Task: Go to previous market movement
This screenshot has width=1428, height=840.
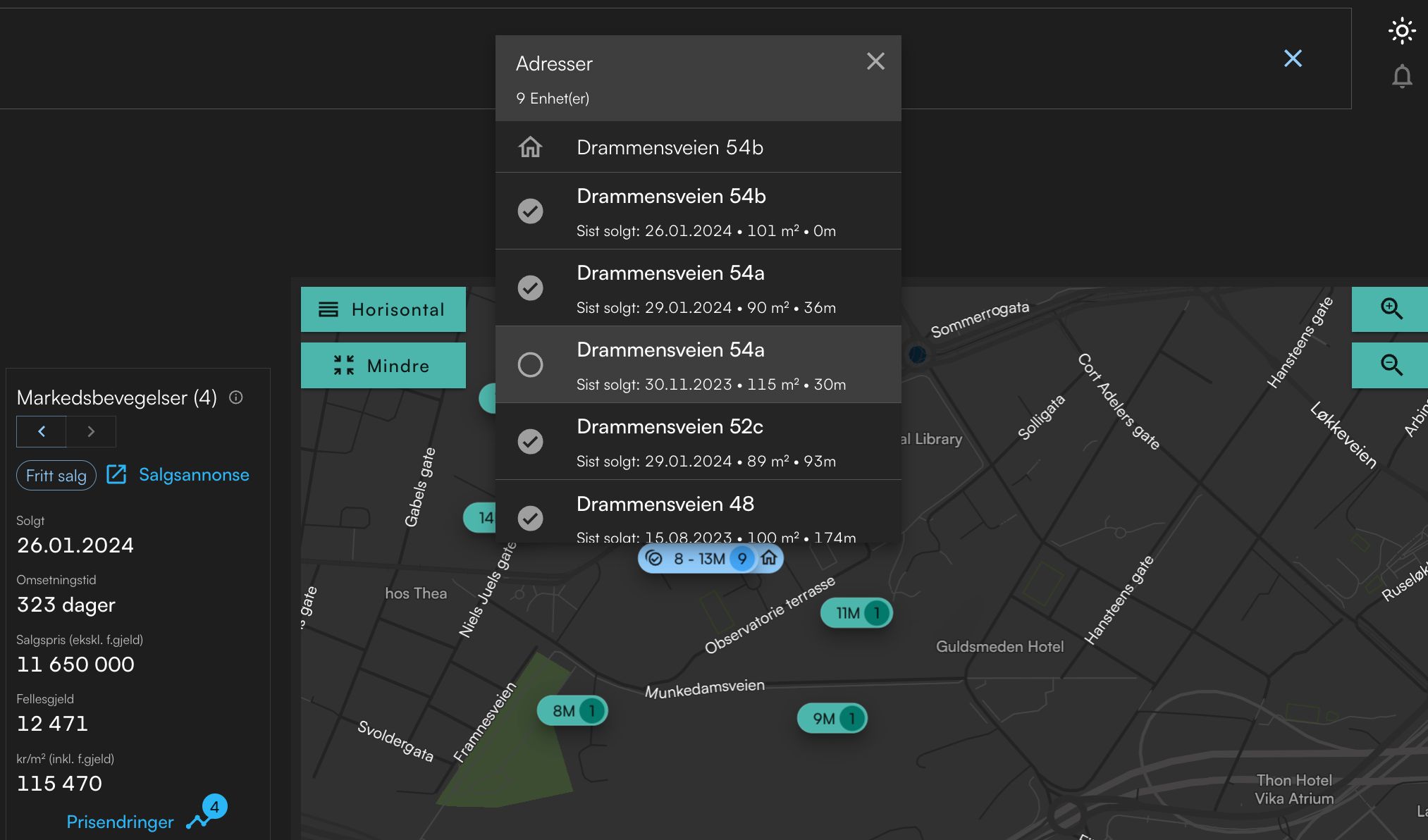Action: pyautogui.click(x=42, y=431)
